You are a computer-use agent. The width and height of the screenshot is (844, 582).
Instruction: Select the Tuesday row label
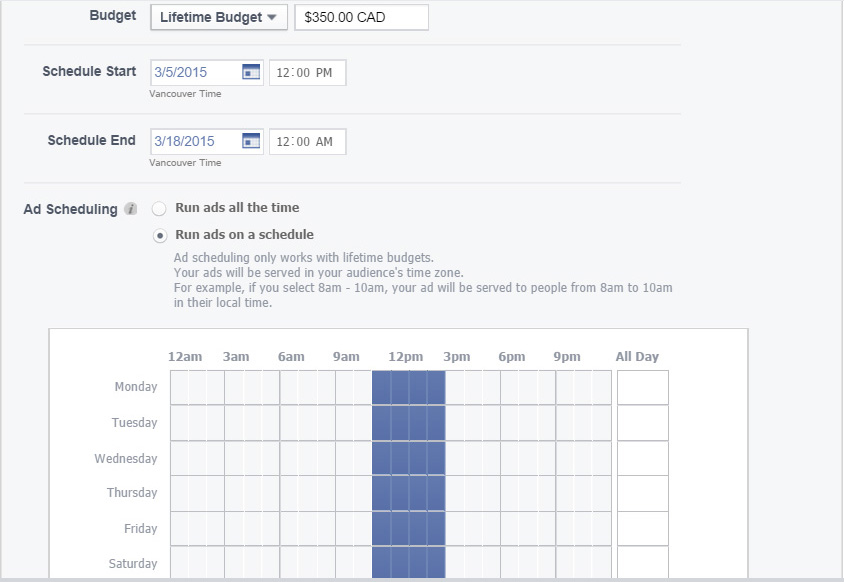(135, 423)
